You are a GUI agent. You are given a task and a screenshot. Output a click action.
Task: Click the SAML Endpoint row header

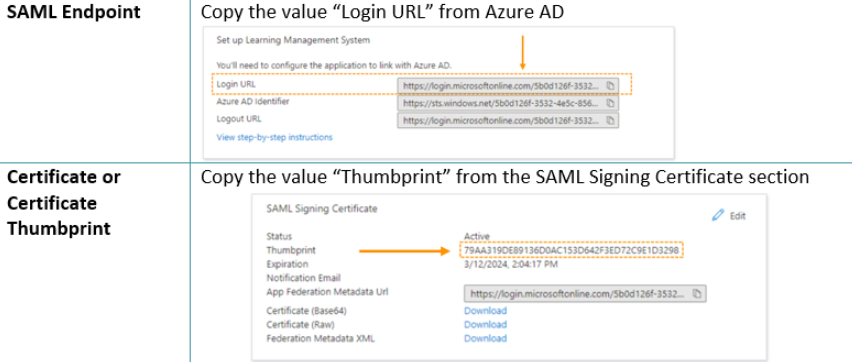coord(73,12)
